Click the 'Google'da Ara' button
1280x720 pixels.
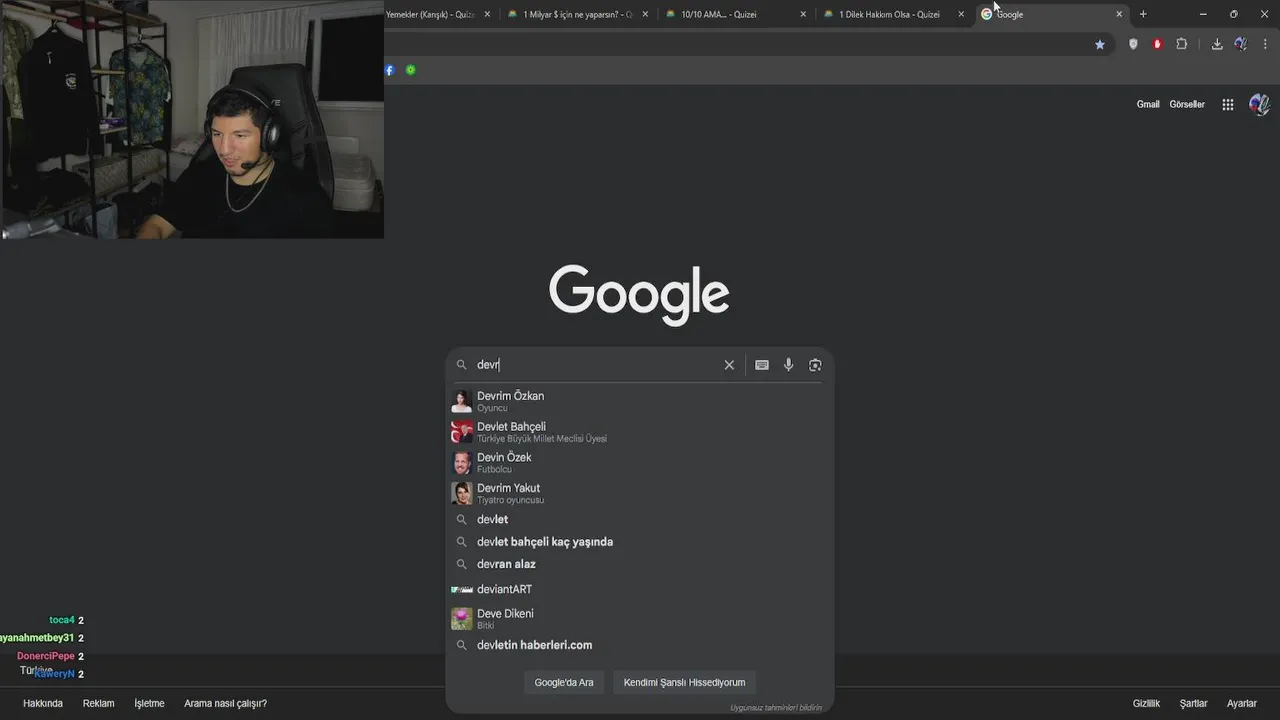tap(564, 682)
